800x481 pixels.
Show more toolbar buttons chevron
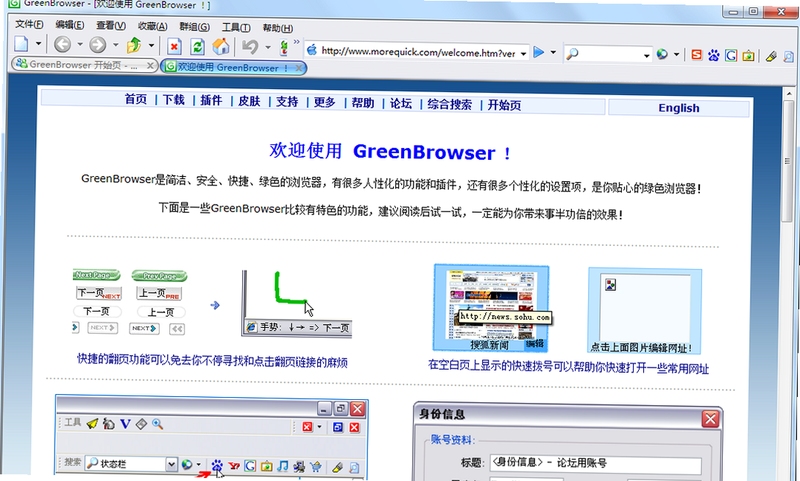(296, 42)
